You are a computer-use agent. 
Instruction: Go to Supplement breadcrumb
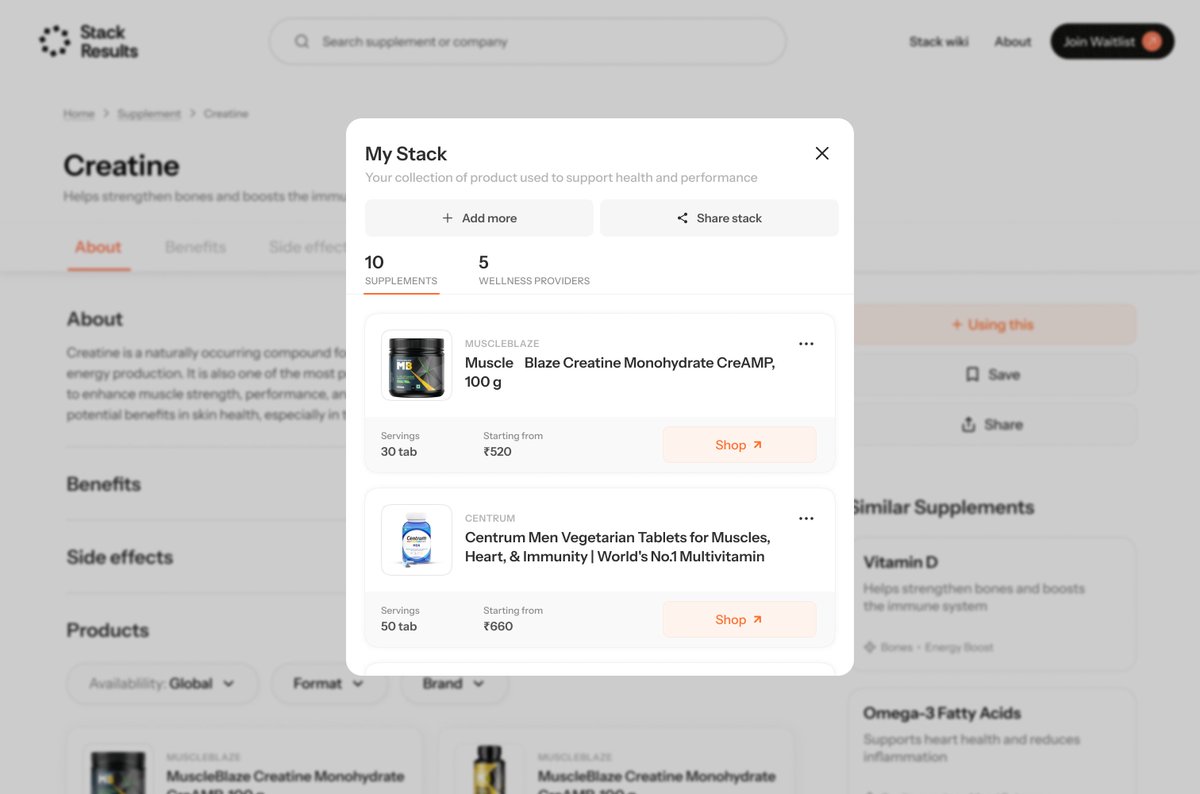click(x=149, y=114)
